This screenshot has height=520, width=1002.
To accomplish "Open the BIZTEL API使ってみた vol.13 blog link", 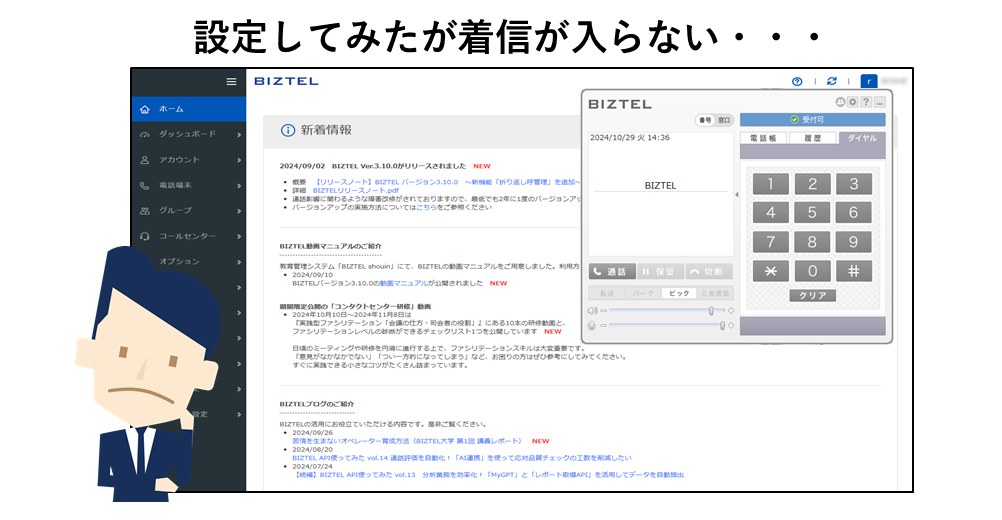I will [488, 475].
